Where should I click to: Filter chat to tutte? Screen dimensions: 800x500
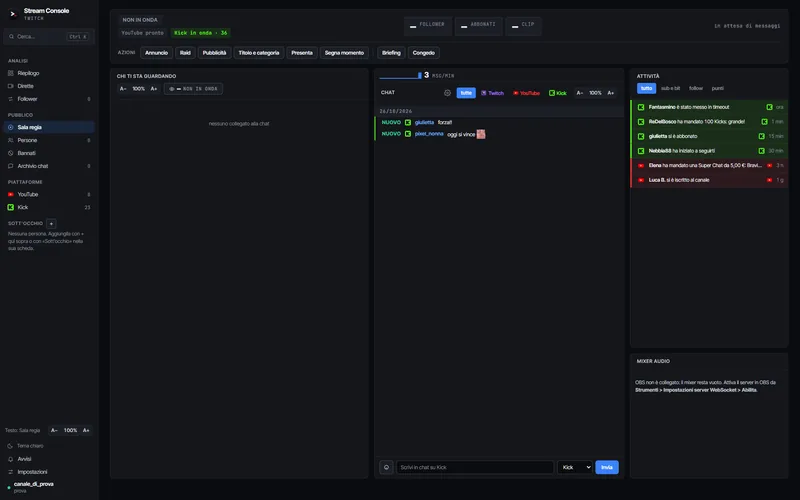(466, 93)
